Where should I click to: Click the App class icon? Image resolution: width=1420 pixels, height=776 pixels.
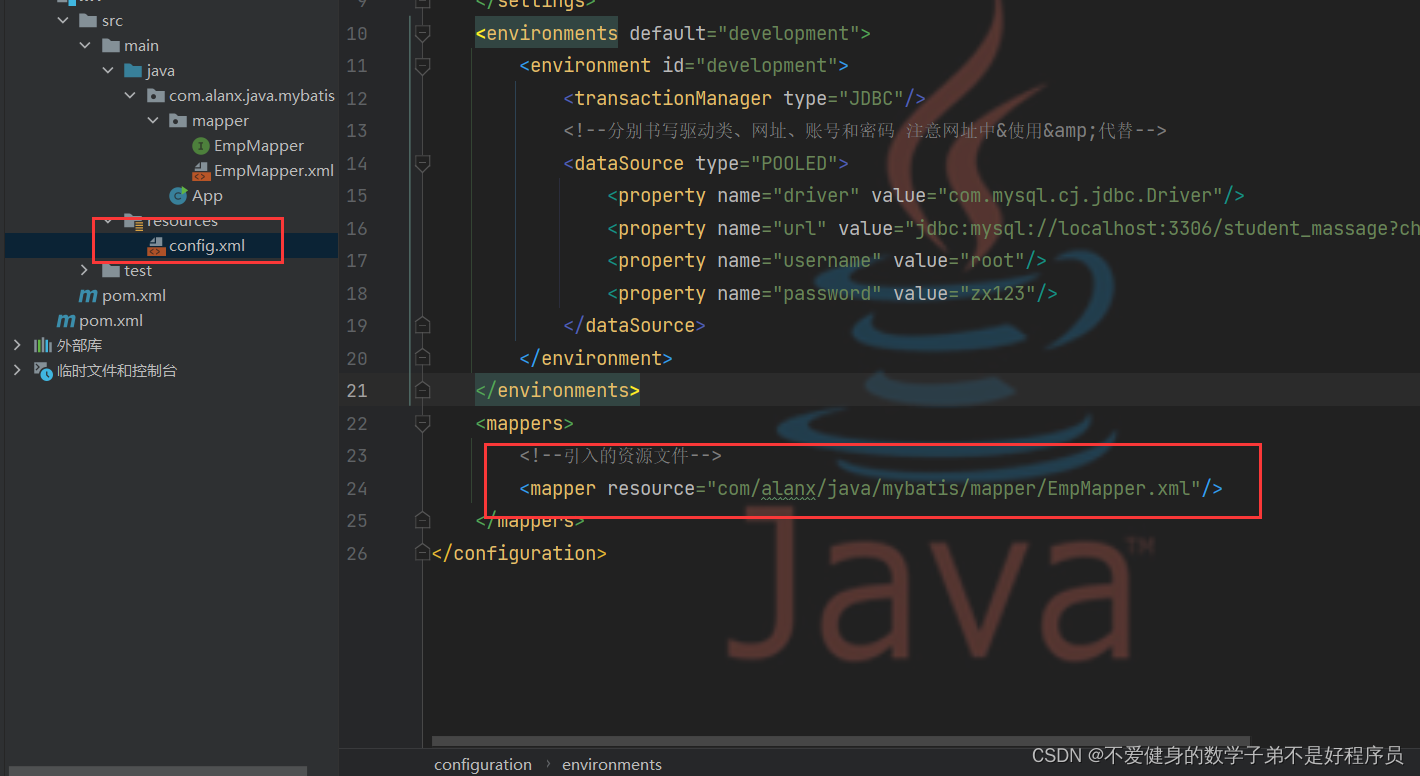point(178,196)
